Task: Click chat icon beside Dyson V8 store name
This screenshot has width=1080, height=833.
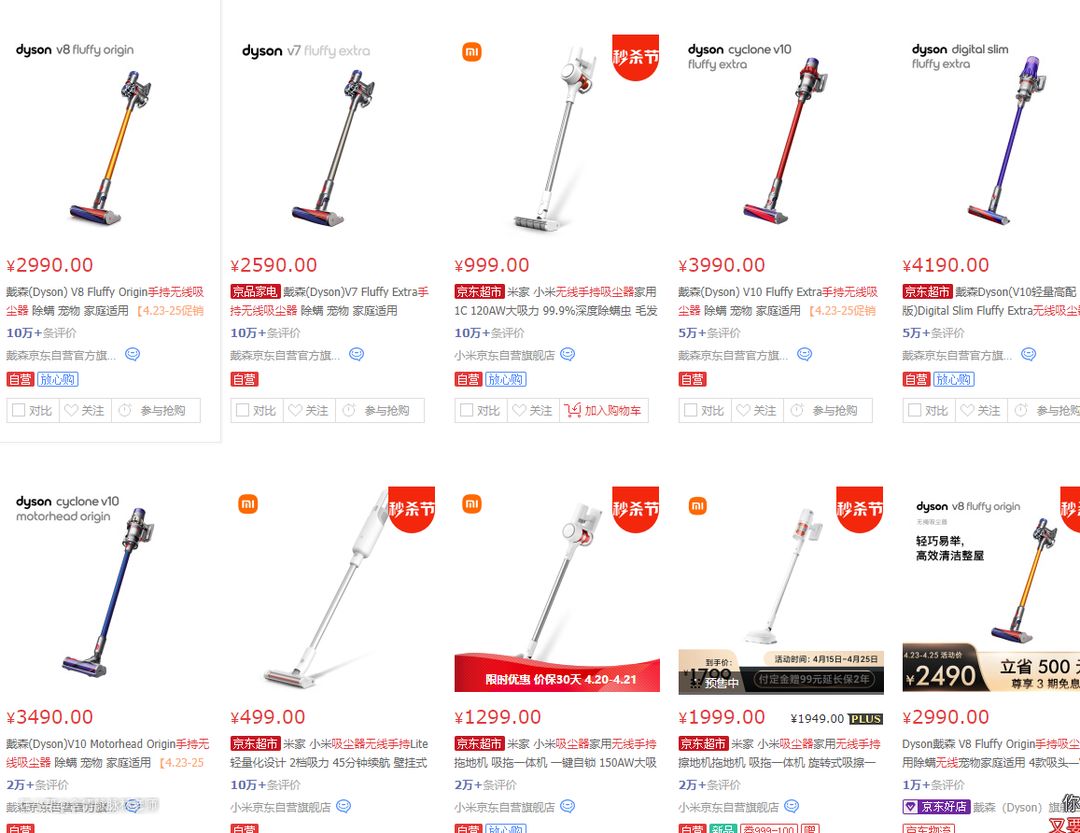Action: point(132,354)
